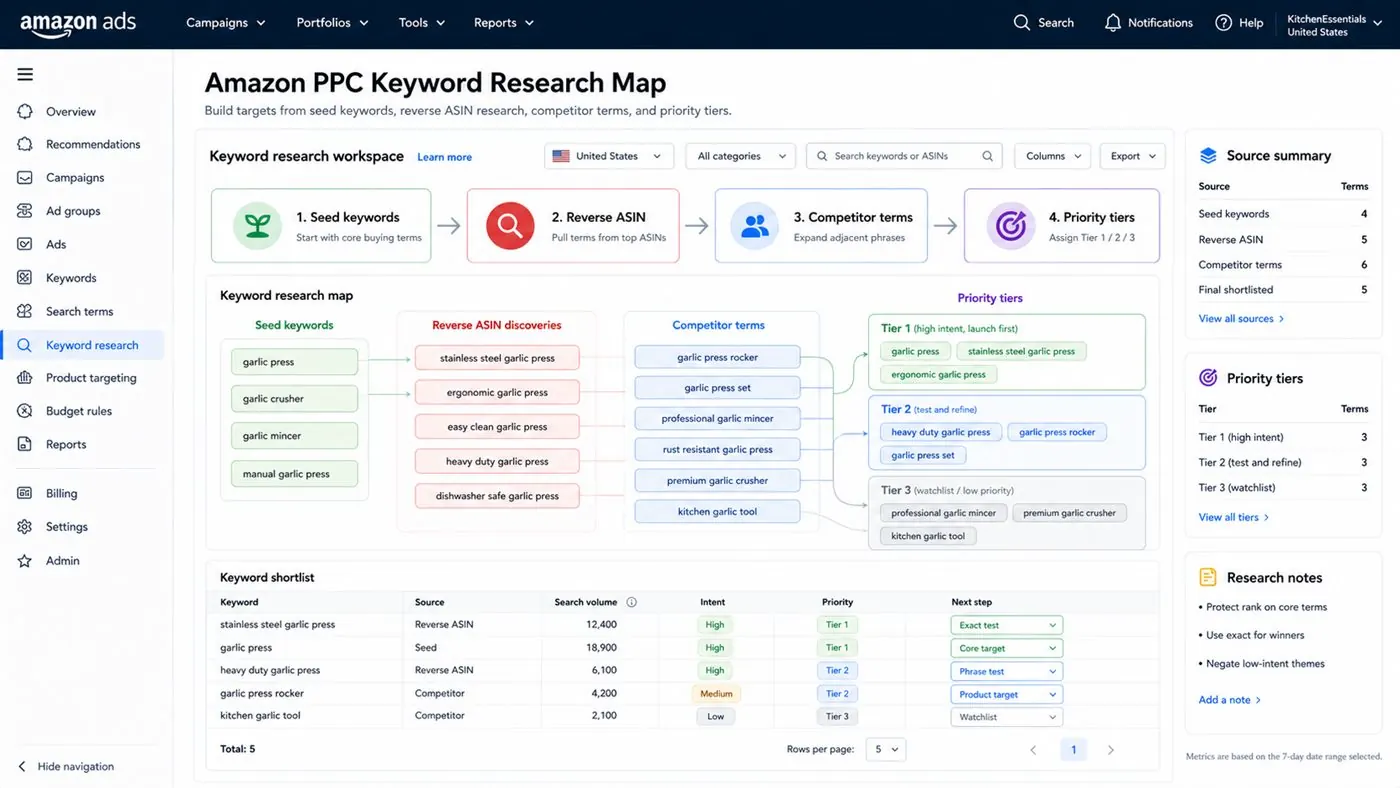The height and width of the screenshot is (788, 1400).
Task: Click the Settings gear icon
Action: [25, 527]
